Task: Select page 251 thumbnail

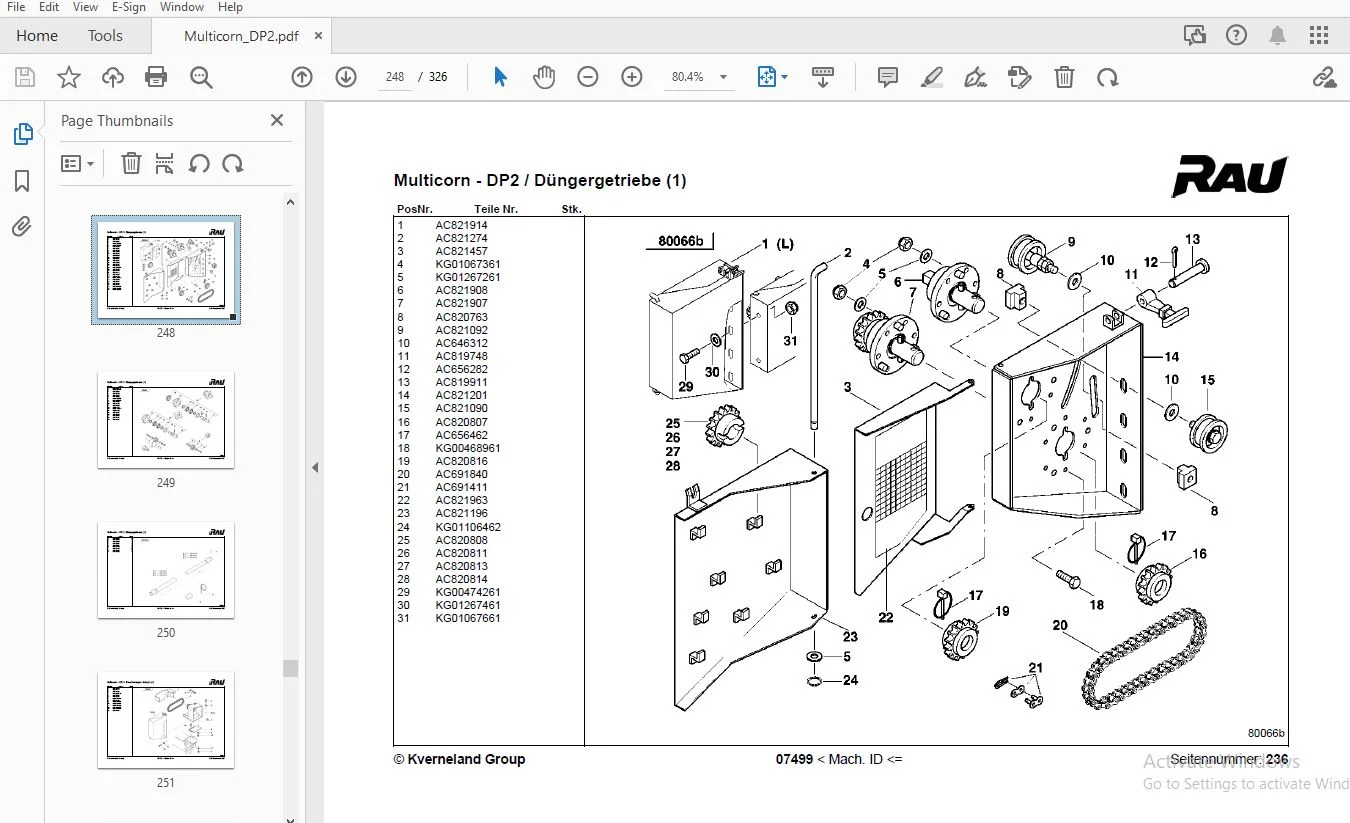Action: click(166, 720)
